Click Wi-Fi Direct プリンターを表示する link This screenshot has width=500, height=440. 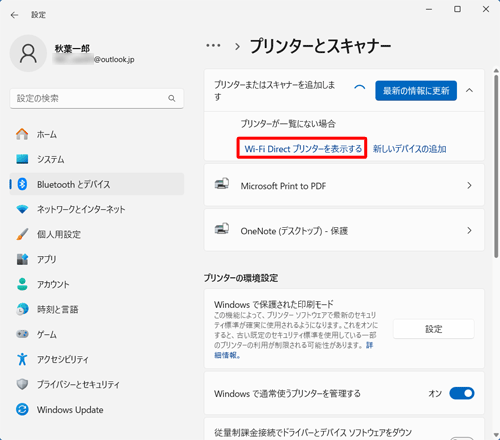coord(303,149)
